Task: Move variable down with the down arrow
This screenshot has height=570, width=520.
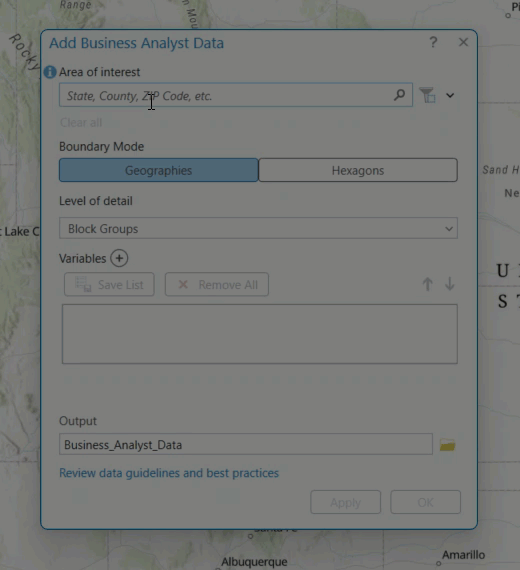Action: [x=449, y=284]
